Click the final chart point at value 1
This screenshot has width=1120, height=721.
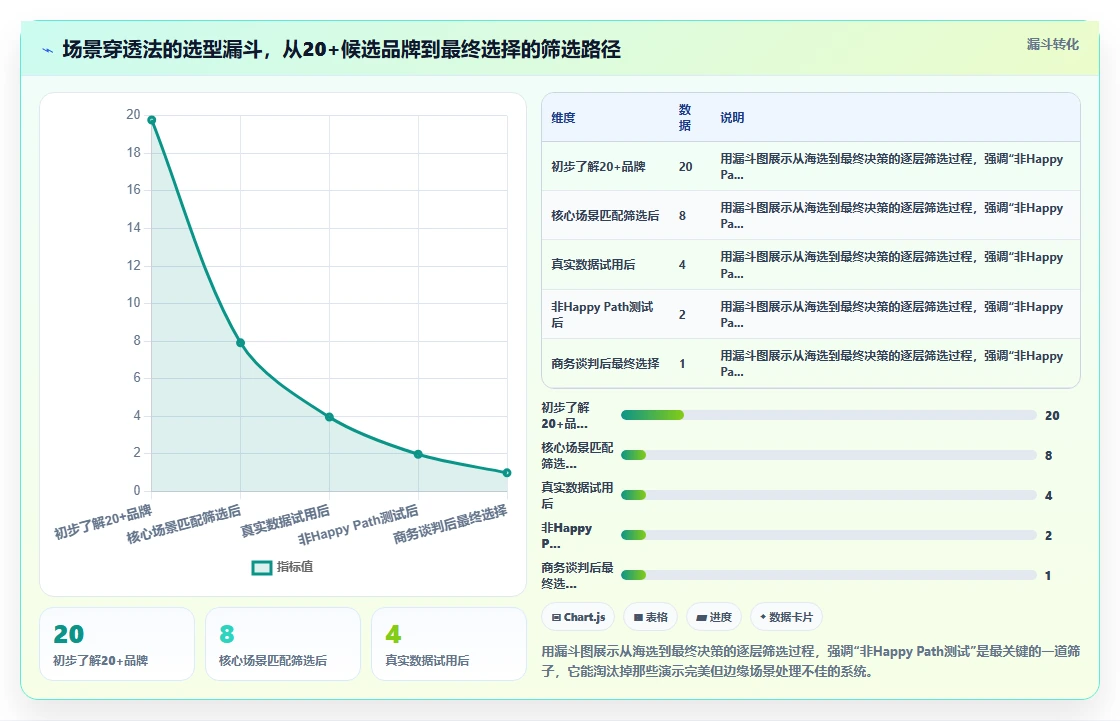(x=507, y=473)
